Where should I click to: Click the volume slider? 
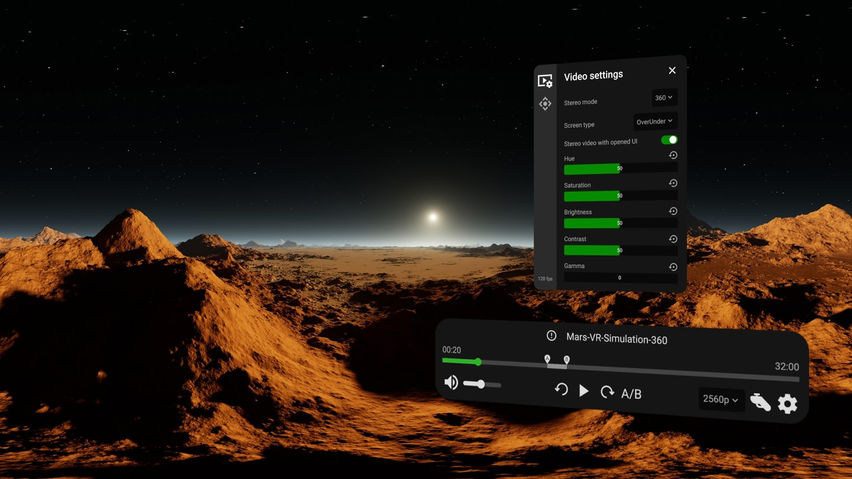pyautogui.click(x=482, y=384)
